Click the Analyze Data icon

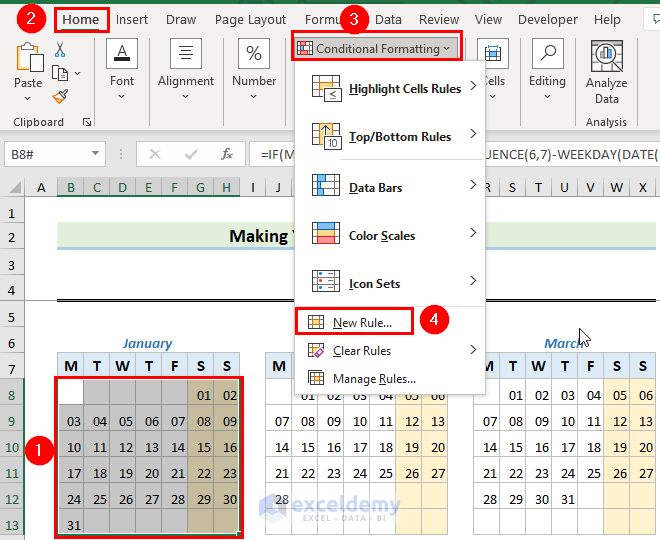coord(607,56)
